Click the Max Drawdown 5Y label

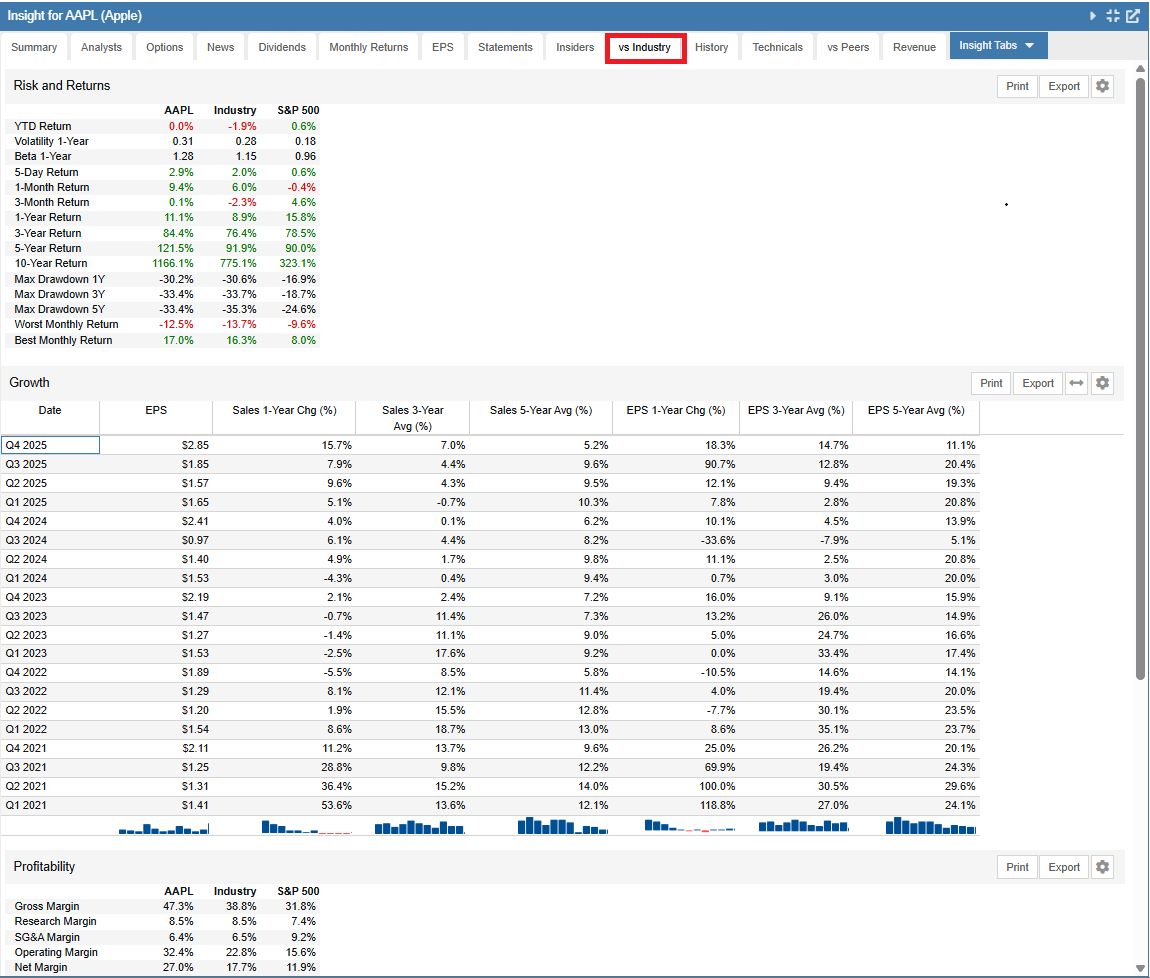pyautogui.click(x=59, y=310)
